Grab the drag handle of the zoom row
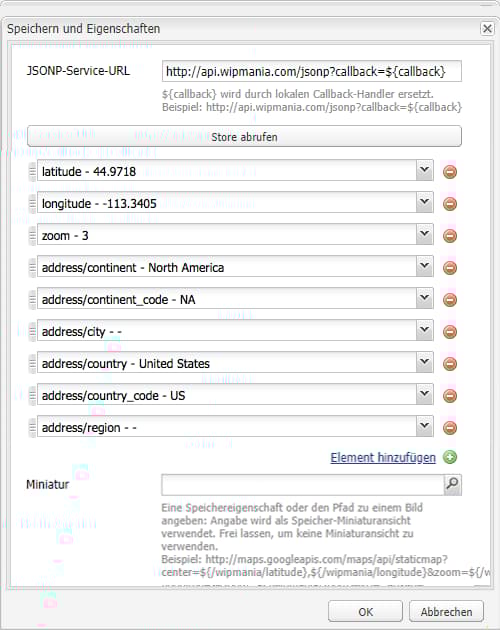The height and width of the screenshot is (630, 500). pyautogui.click(x=32, y=235)
